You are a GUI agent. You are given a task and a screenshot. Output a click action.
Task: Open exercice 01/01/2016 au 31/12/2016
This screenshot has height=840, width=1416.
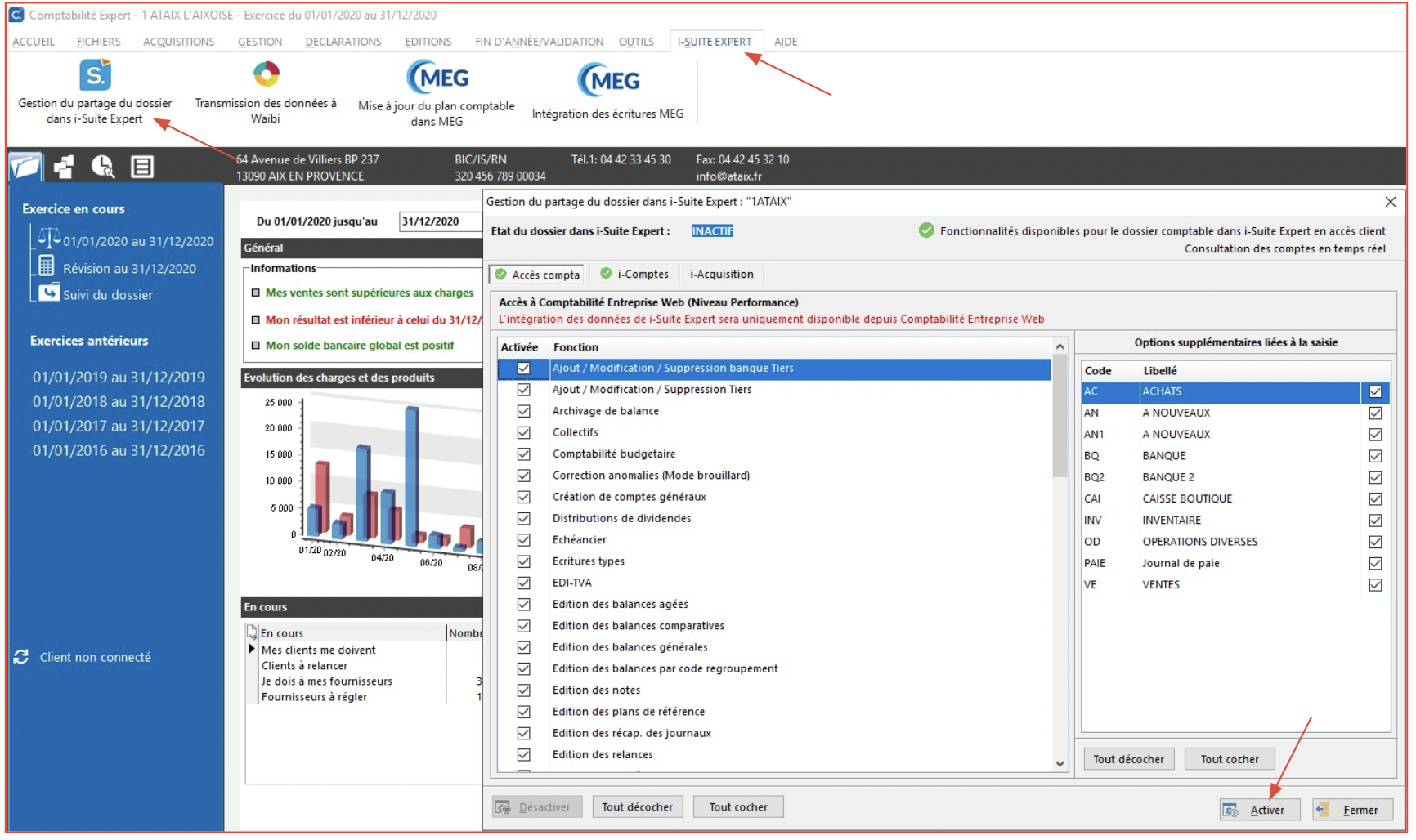tap(119, 451)
